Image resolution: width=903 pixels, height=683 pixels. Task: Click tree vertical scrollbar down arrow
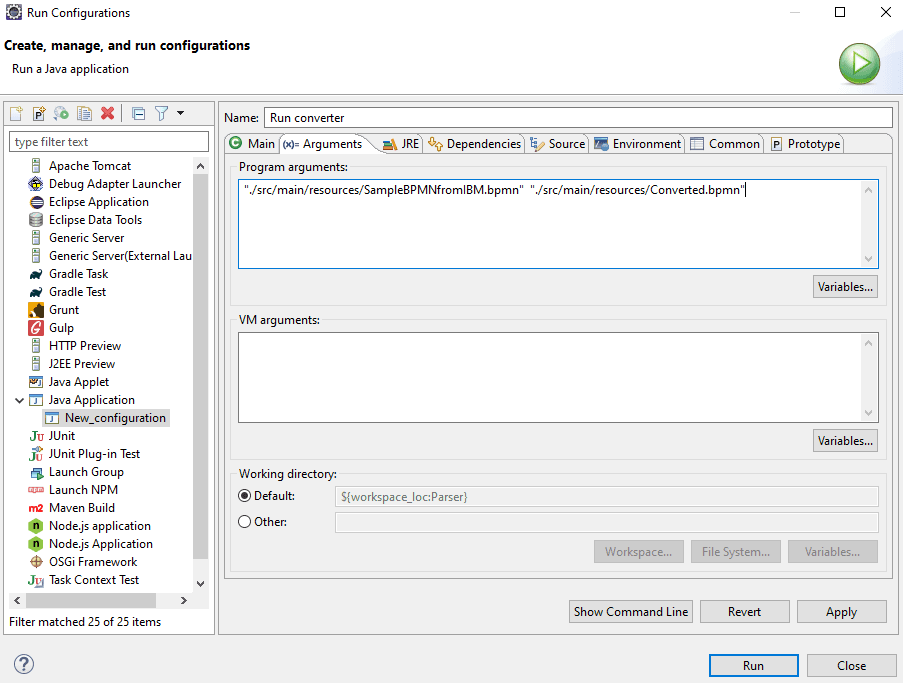point(200,583)
